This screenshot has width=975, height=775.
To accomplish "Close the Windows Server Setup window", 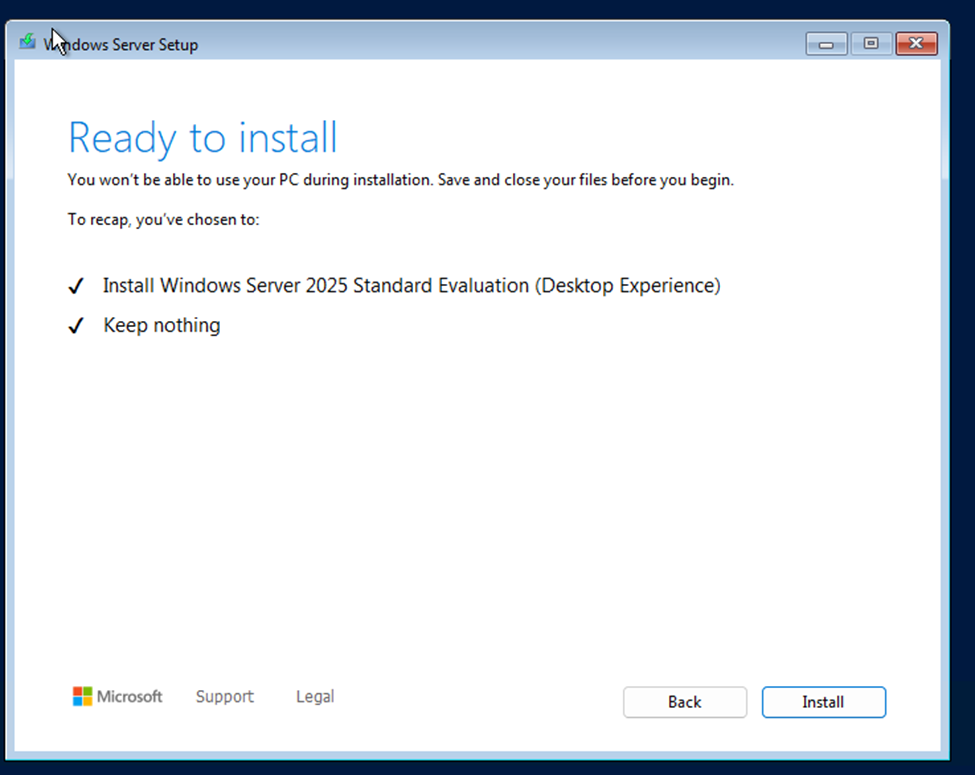I will (x=916, y=44).
